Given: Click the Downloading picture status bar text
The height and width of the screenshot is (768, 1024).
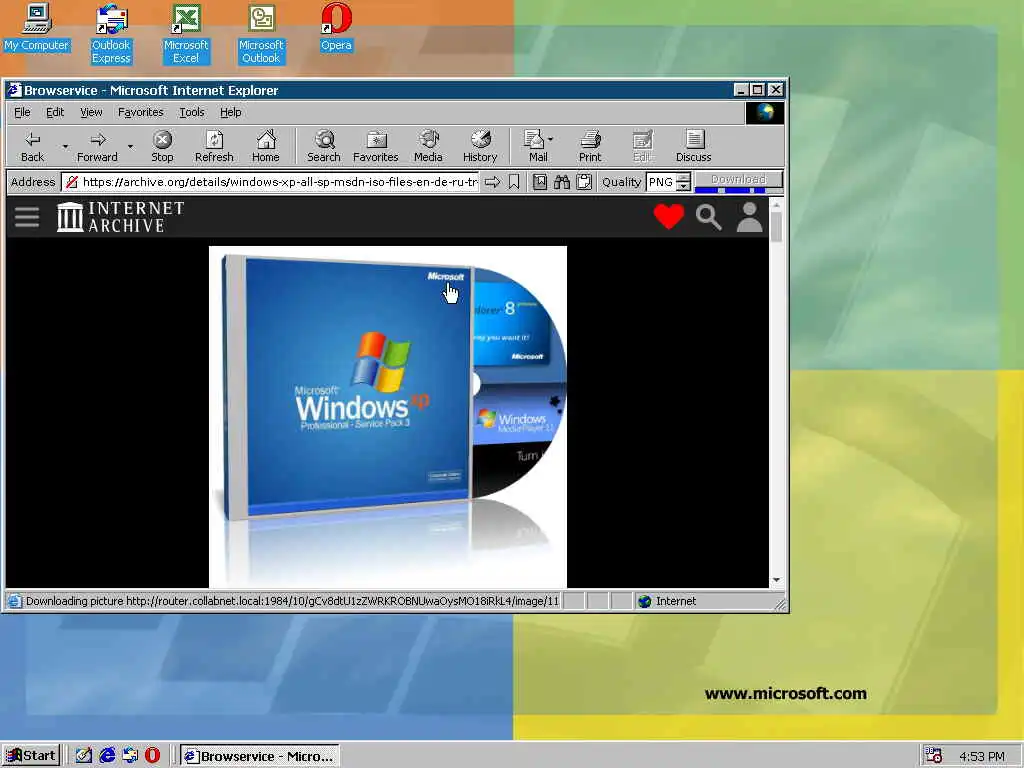Looking at the screenshot, I should (x=292, y=601).
